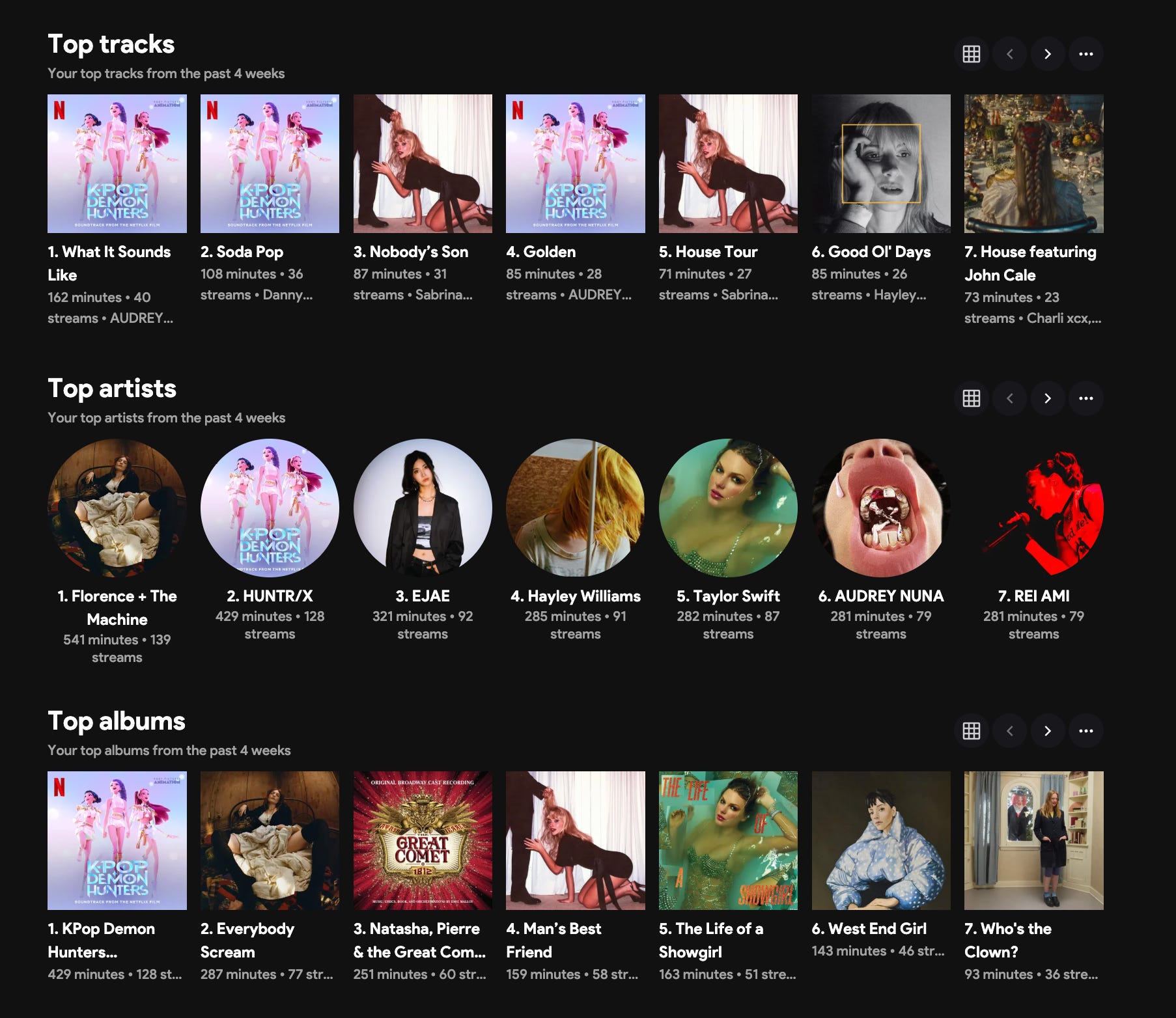Click '541 minutes • 139 streams' stat text
The height and width of the screenshot is (1018, 1176).
coord(117,648)
